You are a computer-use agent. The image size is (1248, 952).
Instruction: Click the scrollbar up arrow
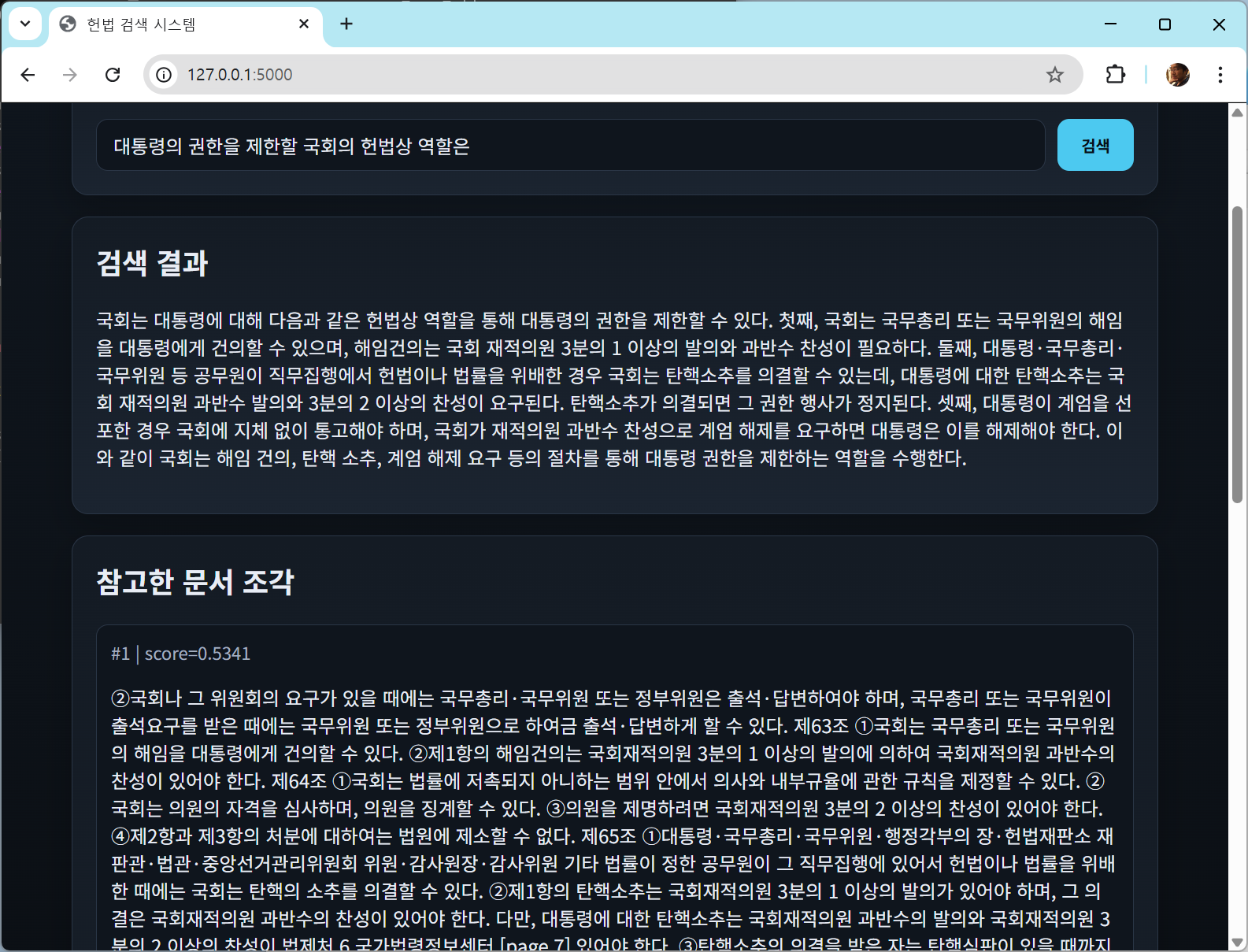pos(1237,113)
